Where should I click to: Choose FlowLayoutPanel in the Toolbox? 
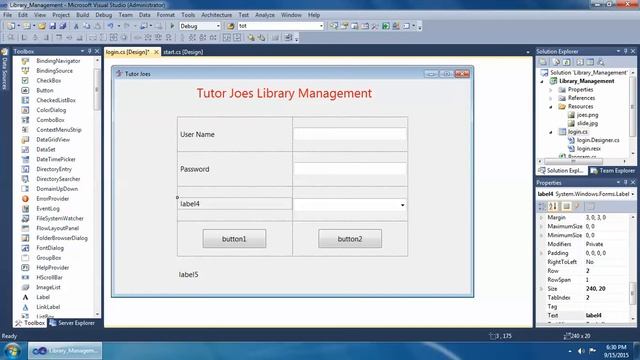(58, 228)
